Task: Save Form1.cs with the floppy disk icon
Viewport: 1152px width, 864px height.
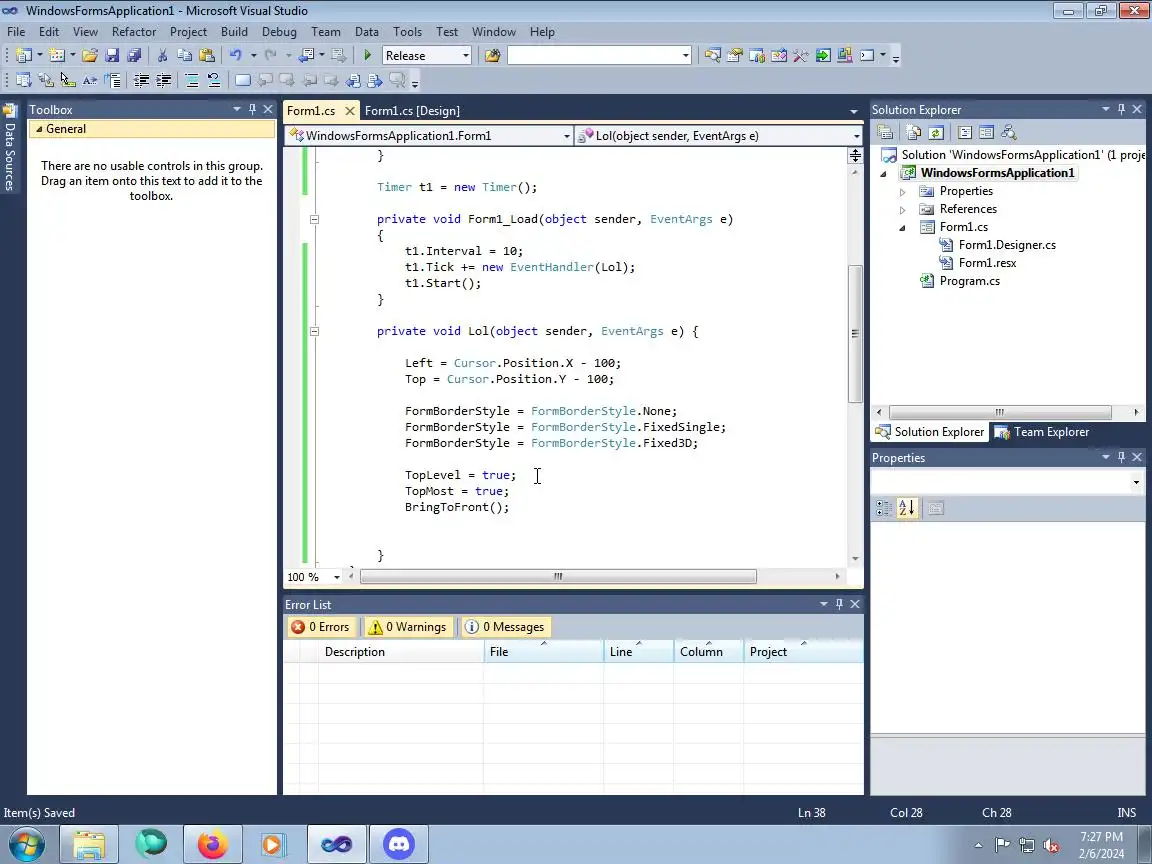Action: click(x=112, y=55)
